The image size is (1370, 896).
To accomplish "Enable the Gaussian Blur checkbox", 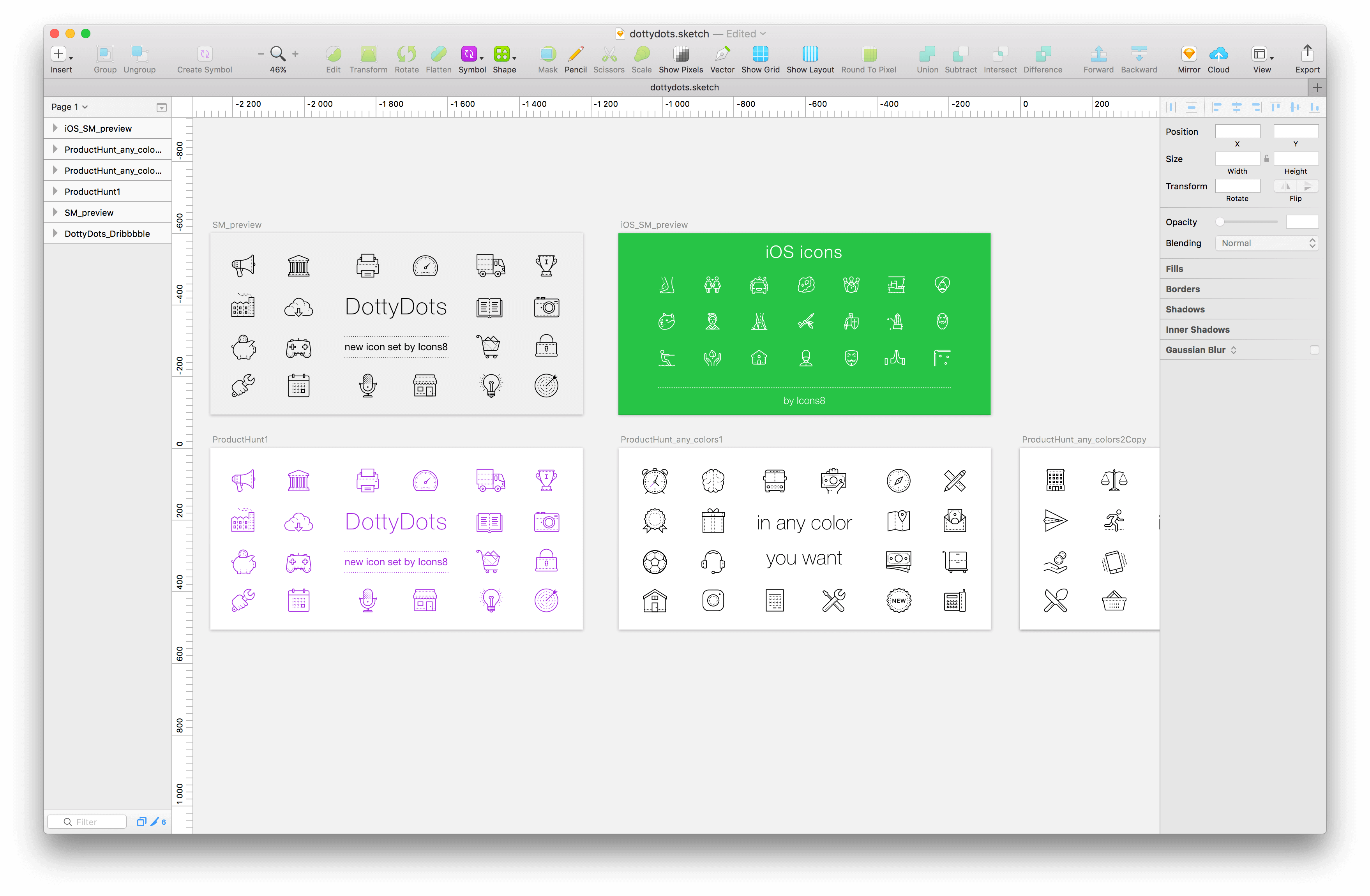I will tap(1314, 350).
